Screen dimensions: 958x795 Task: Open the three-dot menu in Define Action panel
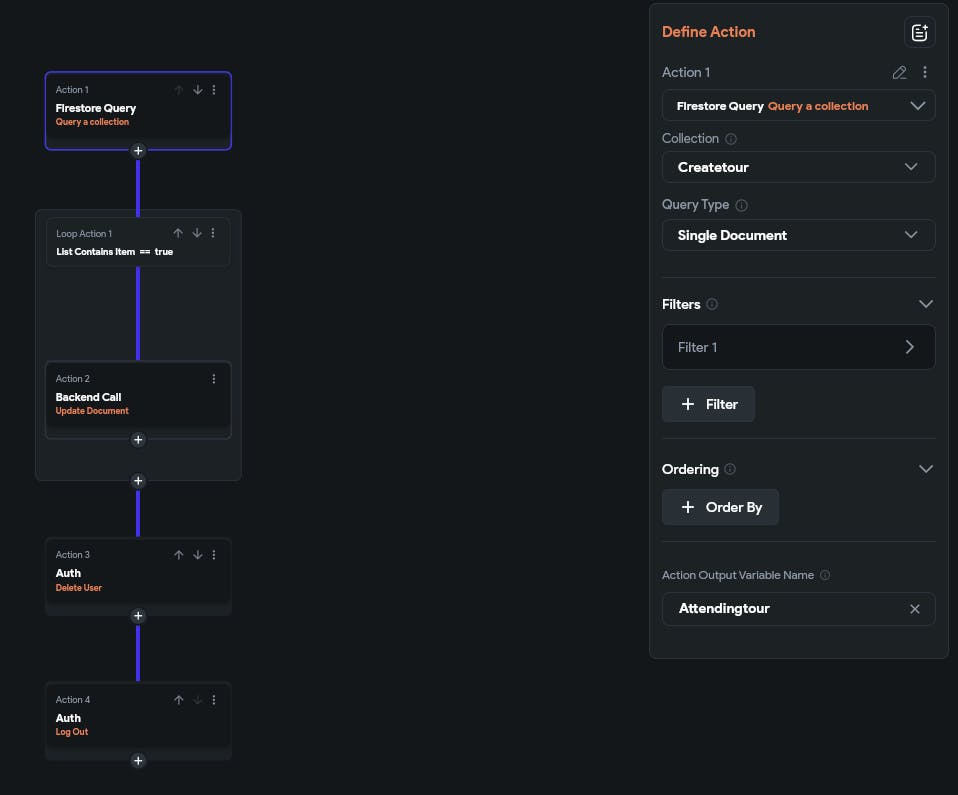tap(925, 72)
